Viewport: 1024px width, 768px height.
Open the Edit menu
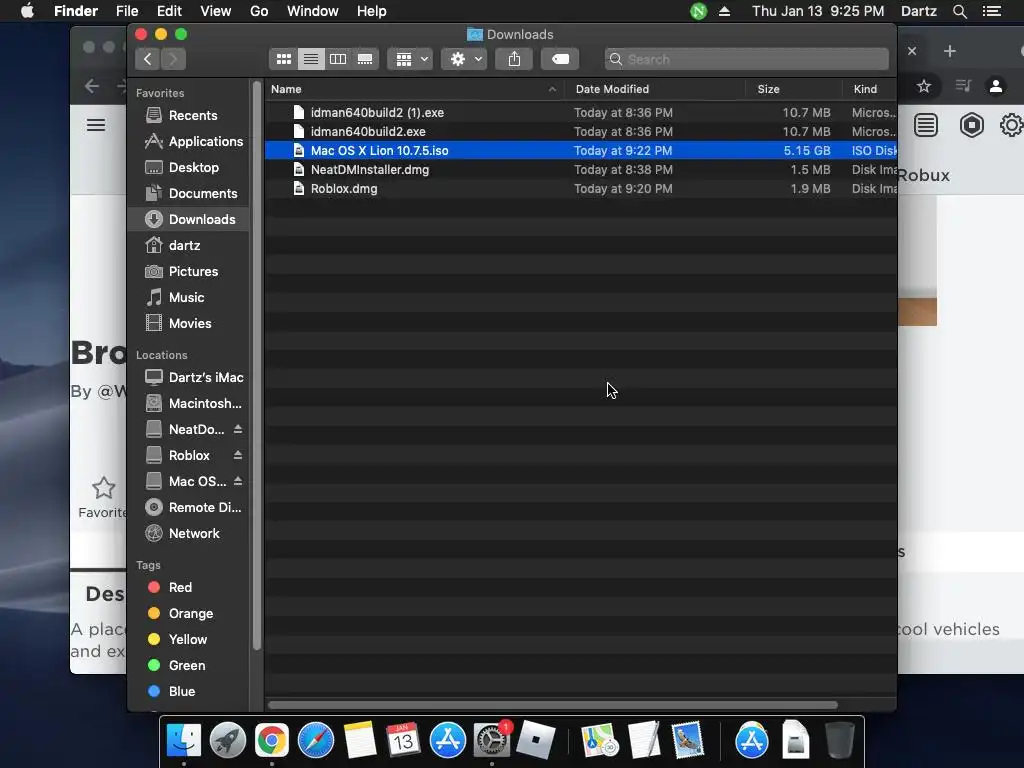tap(169, 11)
